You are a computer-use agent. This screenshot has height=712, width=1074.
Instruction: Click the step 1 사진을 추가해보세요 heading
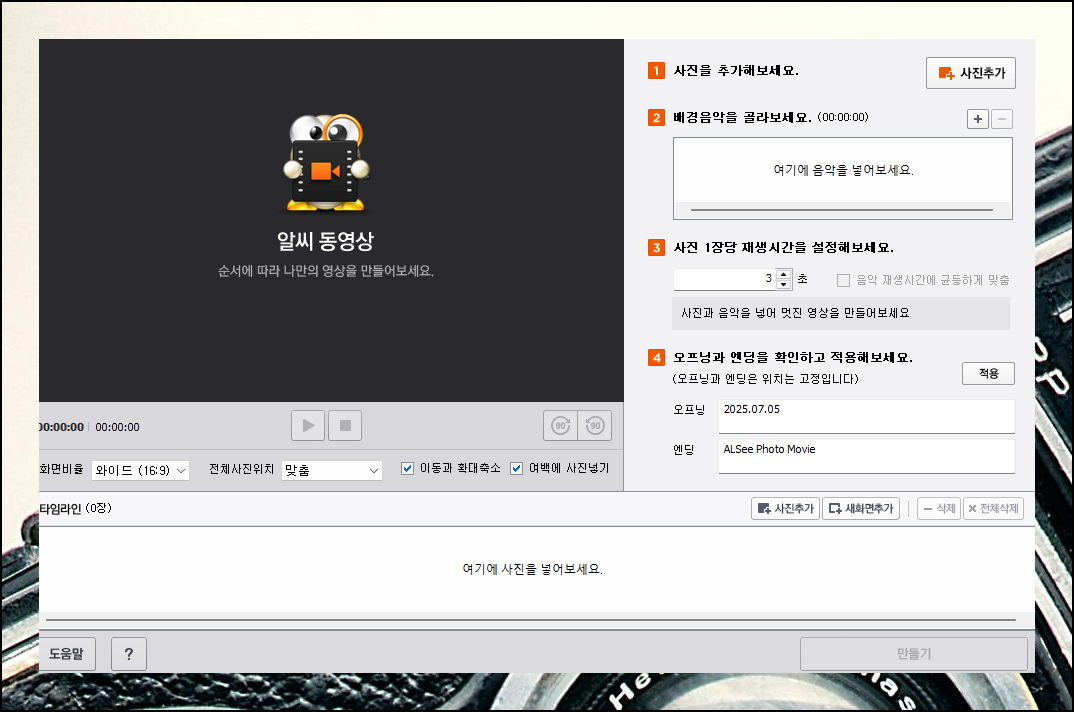pyautogui.click(x=736, y=71)
